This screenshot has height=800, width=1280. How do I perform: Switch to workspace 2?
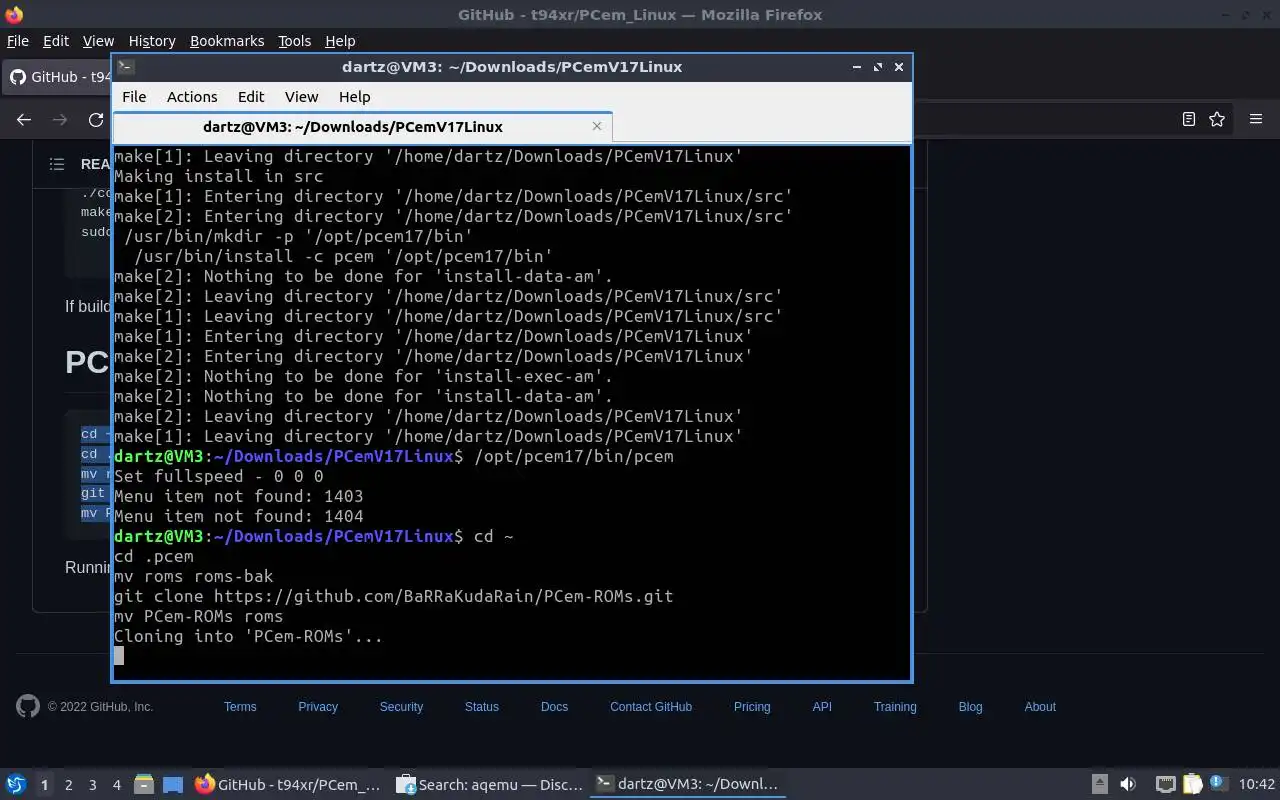click(68, 785)
